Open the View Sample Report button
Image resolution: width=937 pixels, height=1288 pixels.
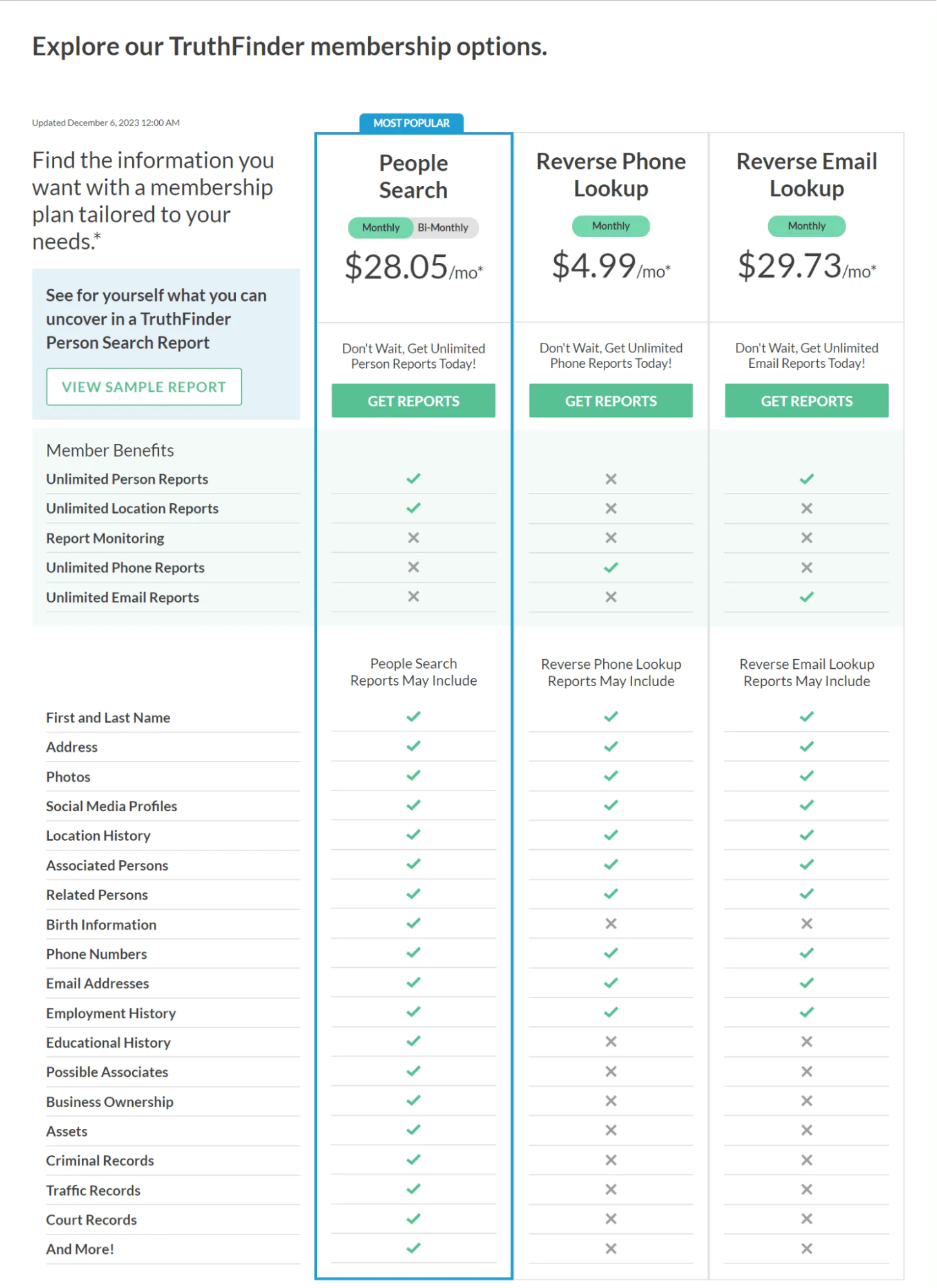(x=144, y=387)
